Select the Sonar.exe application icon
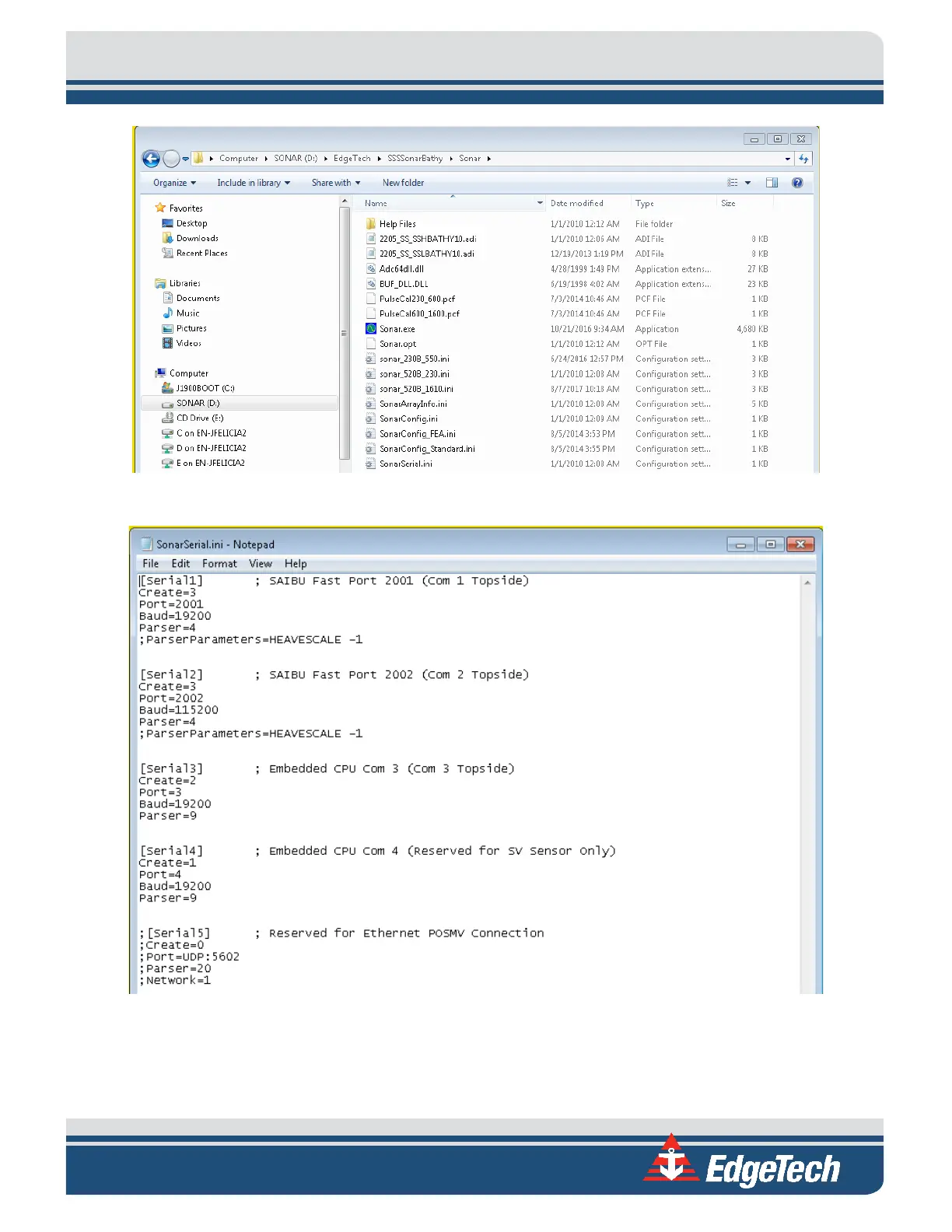This screenshot has width=952, height=1232. click(x=371, y=329)
